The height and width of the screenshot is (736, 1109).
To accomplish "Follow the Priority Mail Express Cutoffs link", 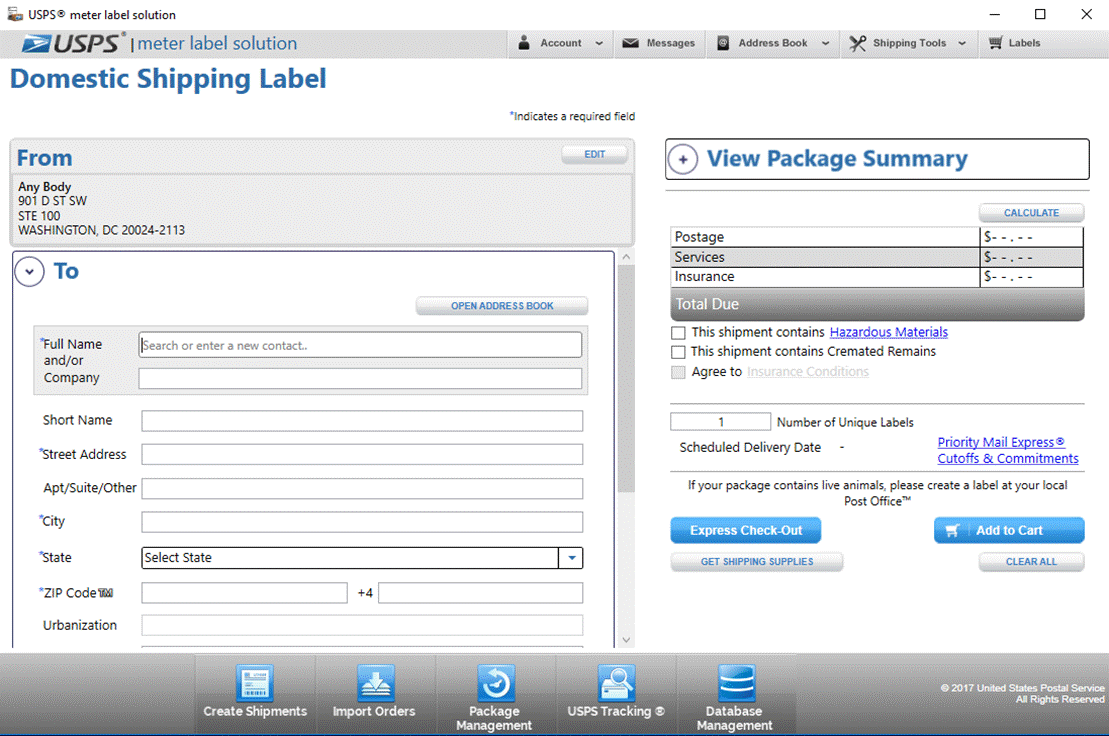I will [1008, 450].
